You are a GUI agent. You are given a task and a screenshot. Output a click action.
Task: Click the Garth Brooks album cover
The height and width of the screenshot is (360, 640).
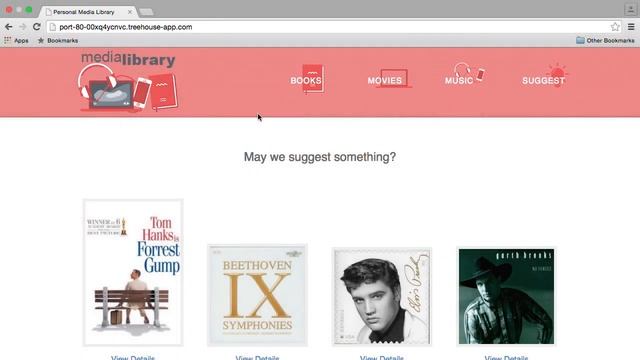507,296
